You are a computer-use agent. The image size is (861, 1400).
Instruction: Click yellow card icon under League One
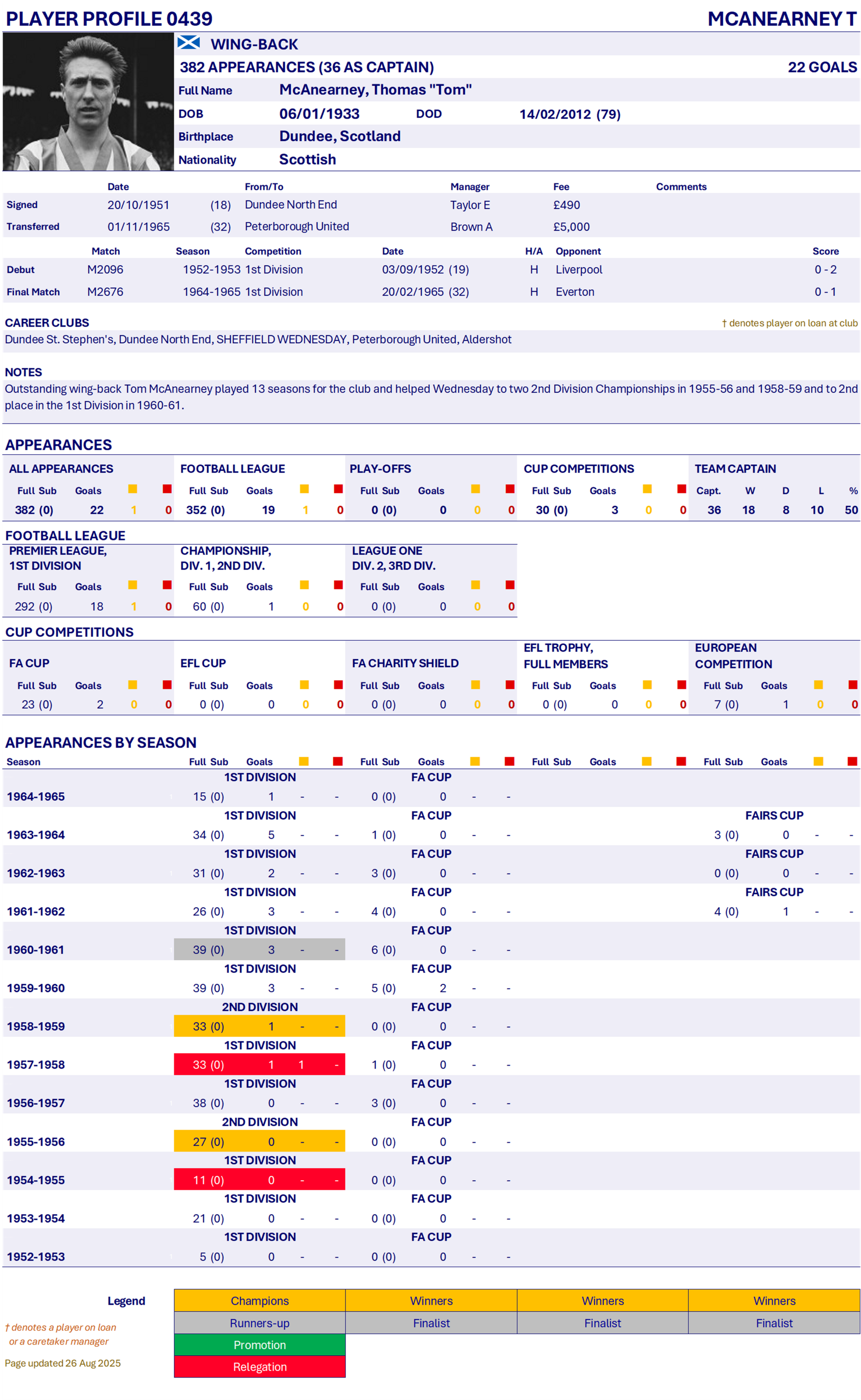pos(475,585)
